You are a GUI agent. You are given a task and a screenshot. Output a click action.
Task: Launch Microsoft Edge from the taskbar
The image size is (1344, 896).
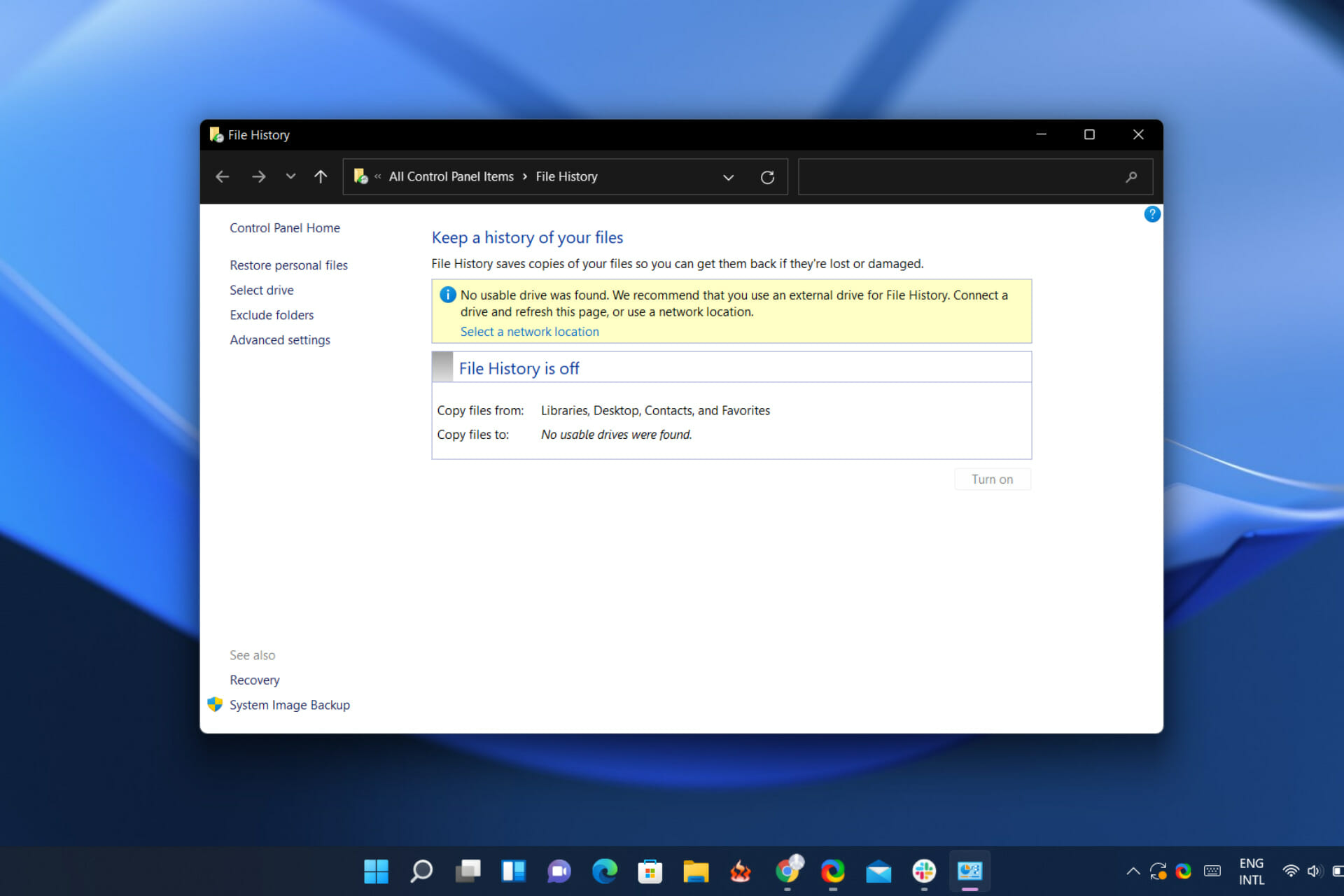(x=605, y=871)
